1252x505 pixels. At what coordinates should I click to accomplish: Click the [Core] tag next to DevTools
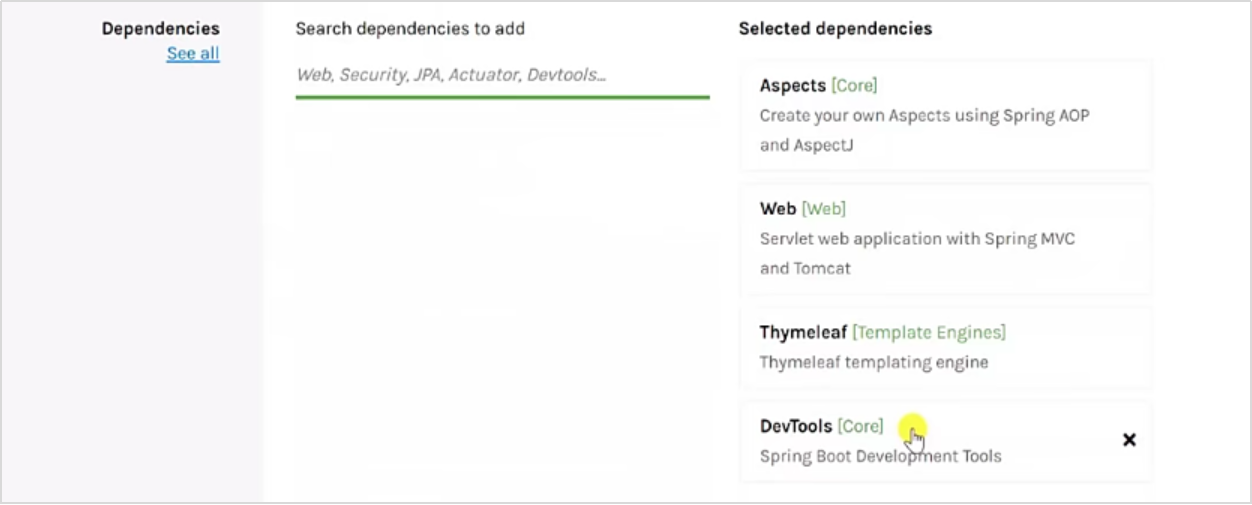860,426
